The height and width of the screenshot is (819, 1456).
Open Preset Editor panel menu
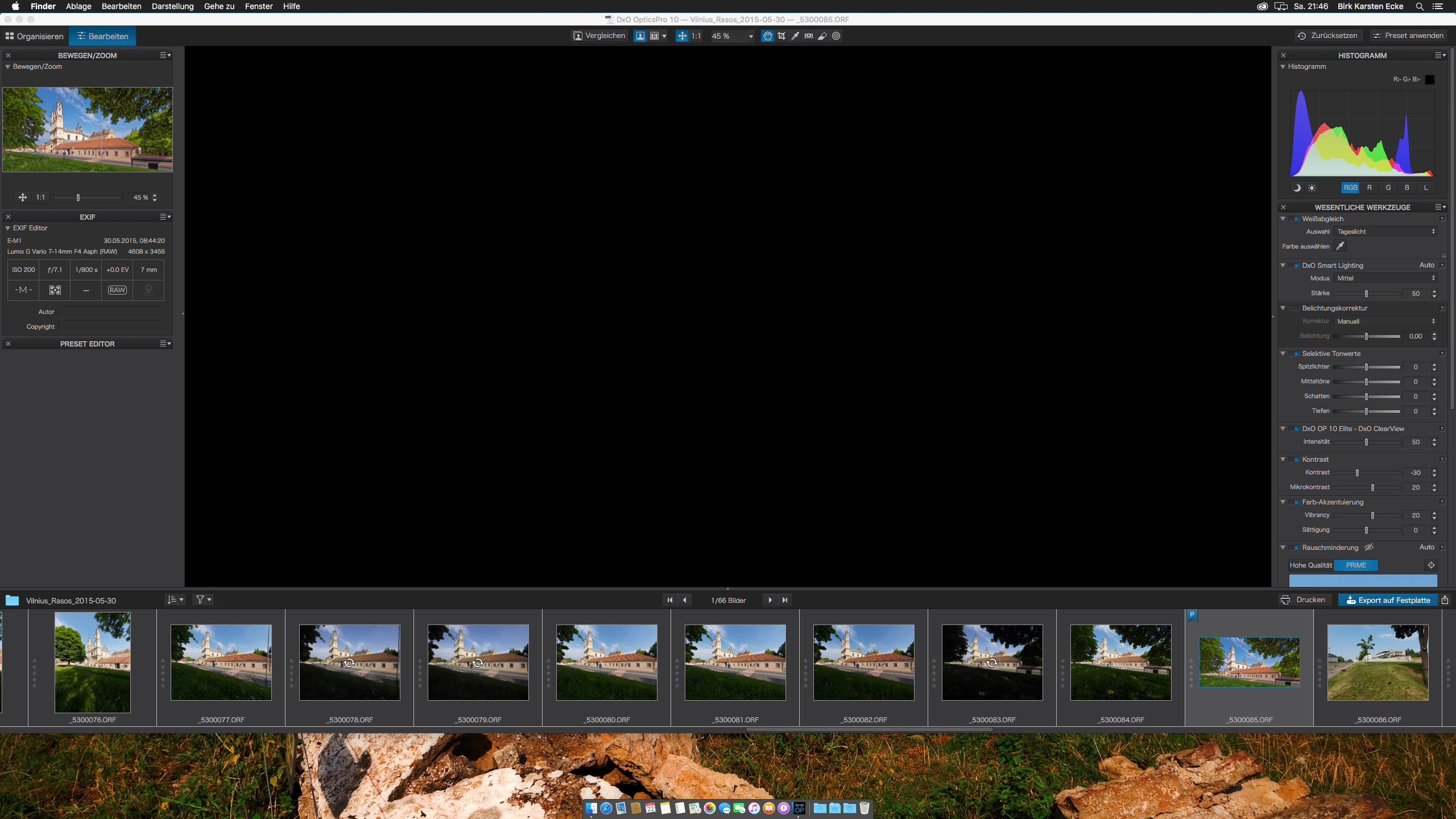(166, 344)
